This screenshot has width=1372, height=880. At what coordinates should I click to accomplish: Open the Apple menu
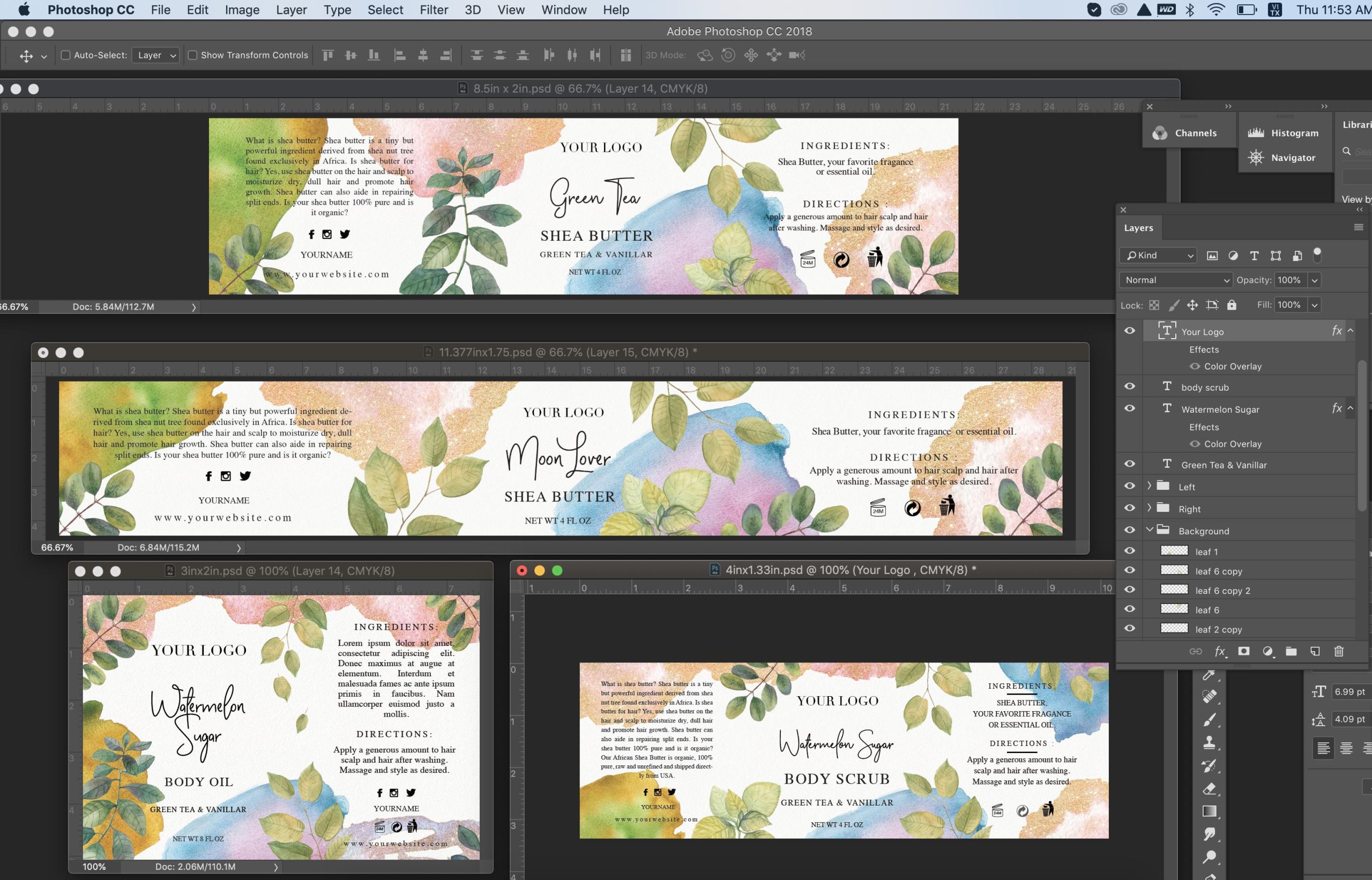click(x=24, y=10)
